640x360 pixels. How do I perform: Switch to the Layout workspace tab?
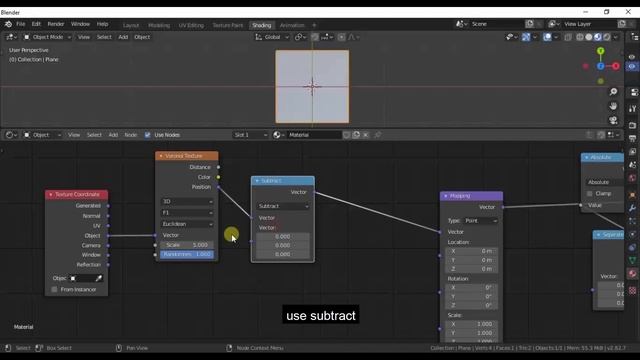(x=131, y=25)
